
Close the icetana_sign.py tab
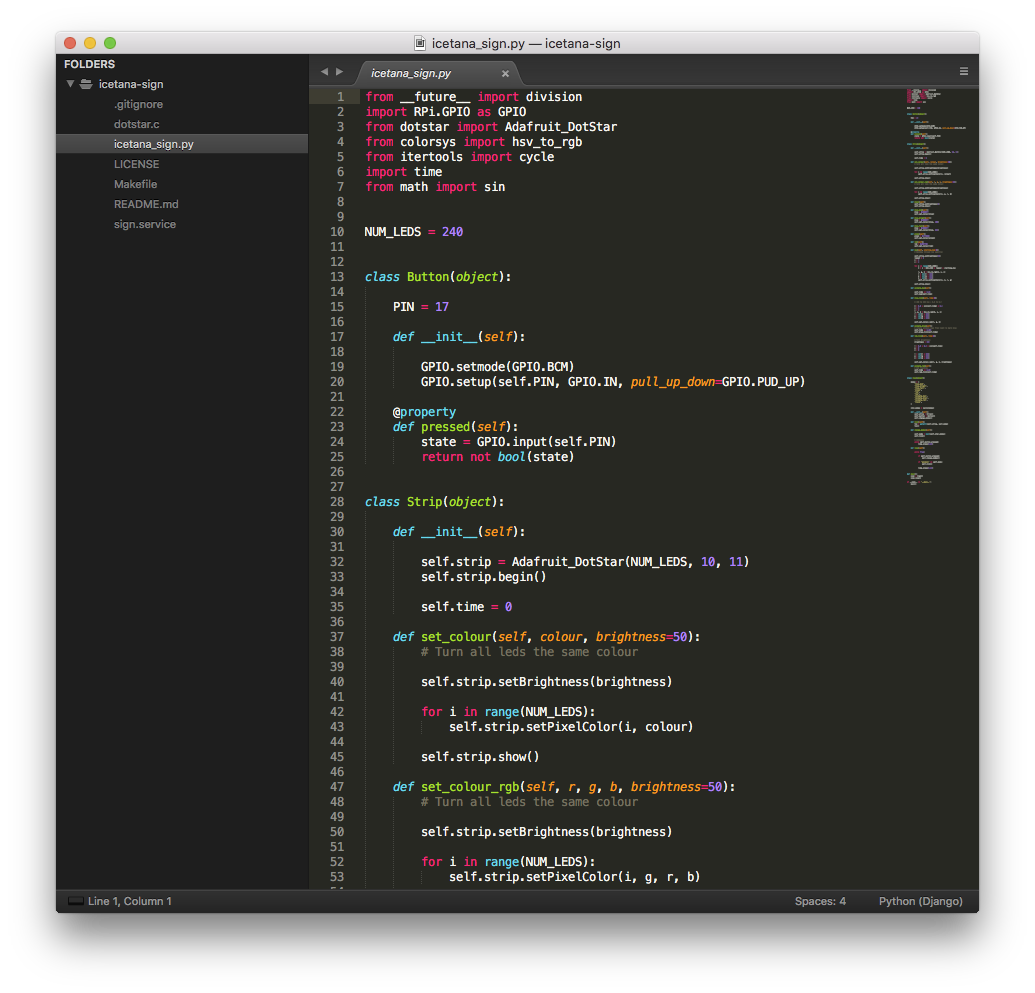(x=505, y=73)
